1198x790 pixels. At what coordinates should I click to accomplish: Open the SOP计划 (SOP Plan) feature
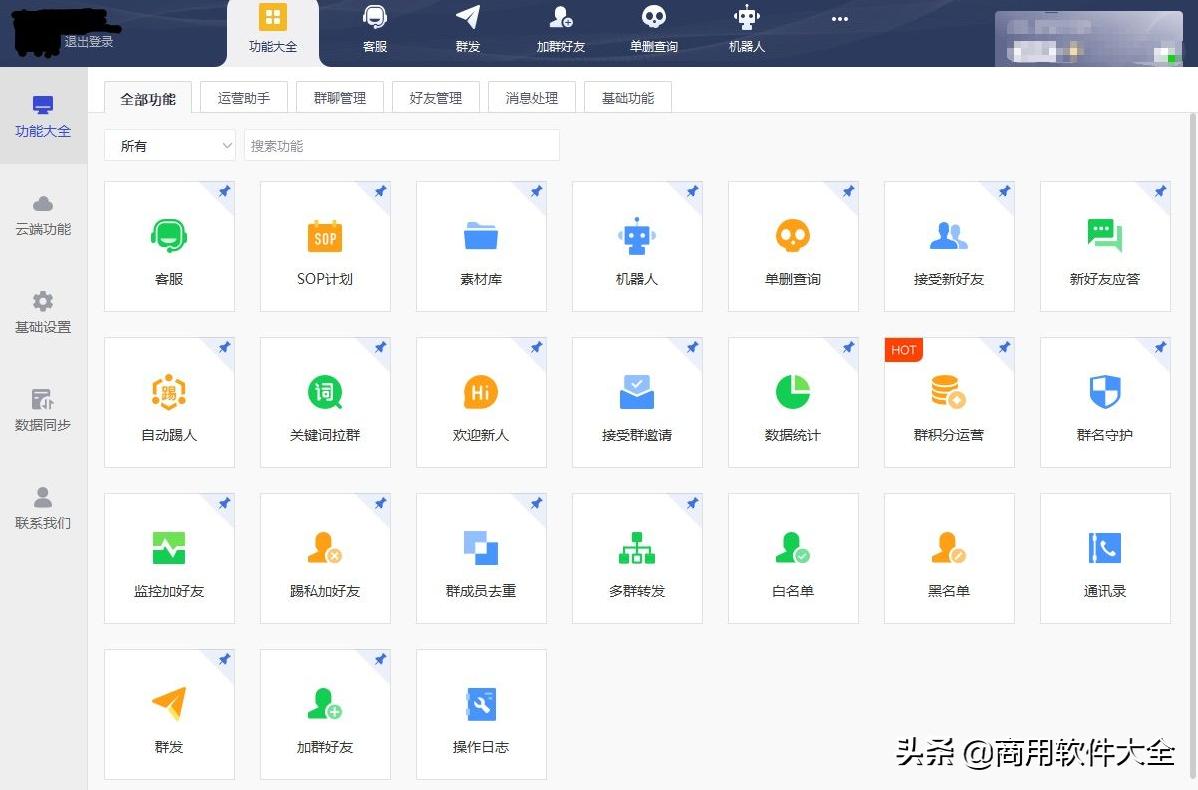(x=325, y=246)
